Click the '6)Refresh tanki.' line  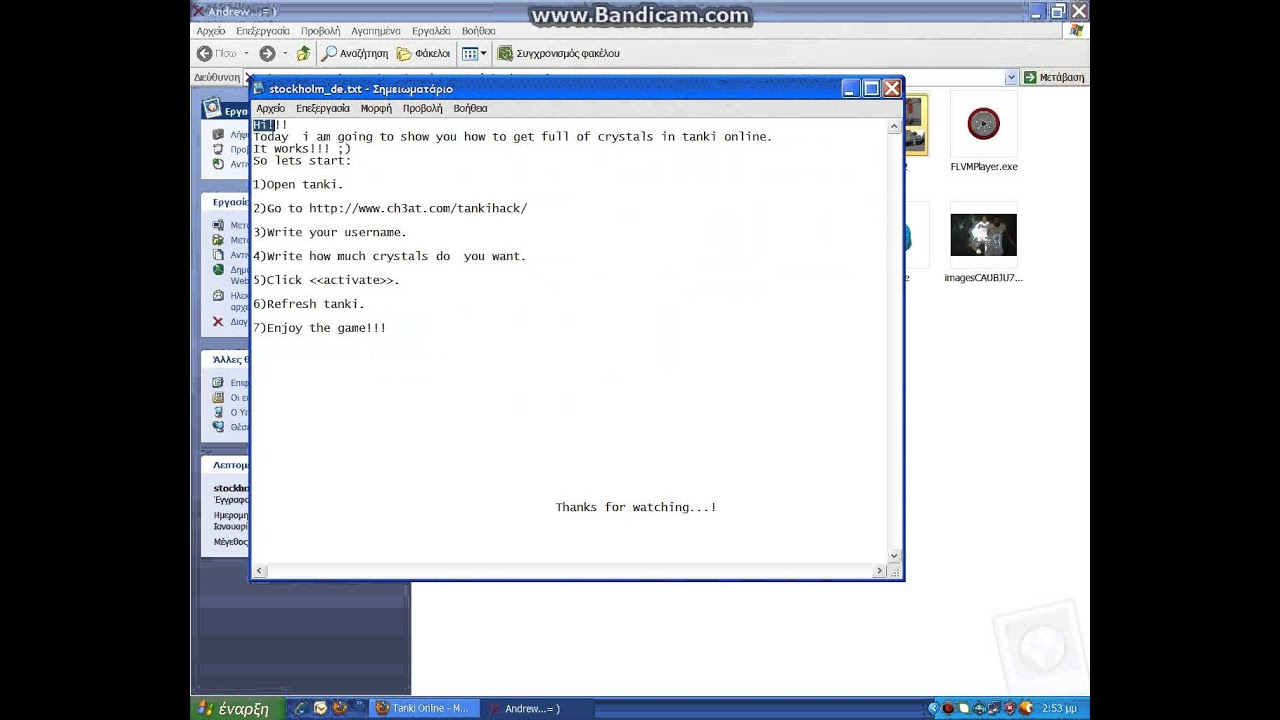tap(309, 304)
